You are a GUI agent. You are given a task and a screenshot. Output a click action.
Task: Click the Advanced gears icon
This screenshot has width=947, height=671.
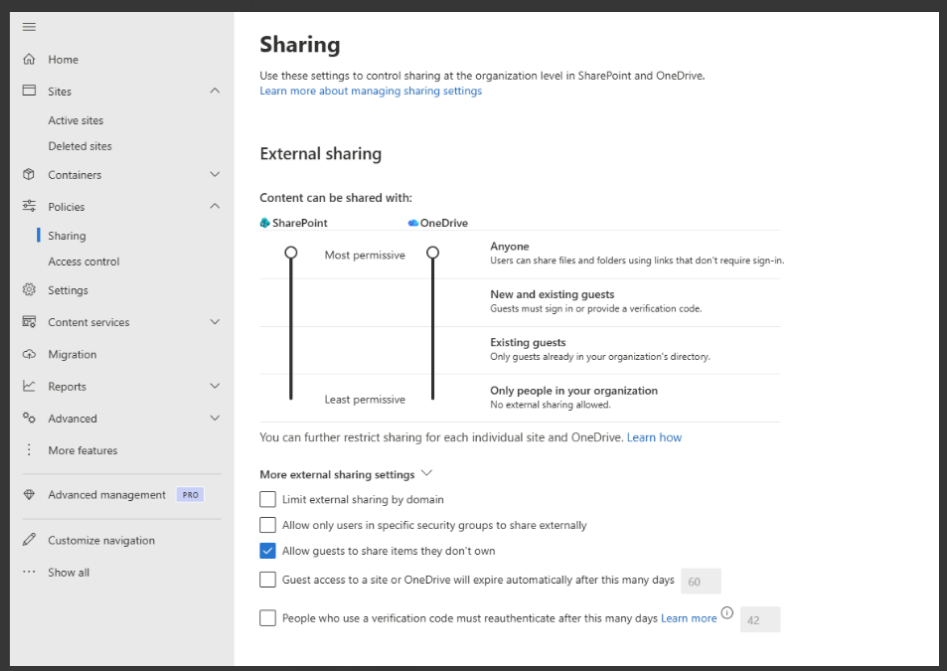pyautogui.click(x=29, y=418)
